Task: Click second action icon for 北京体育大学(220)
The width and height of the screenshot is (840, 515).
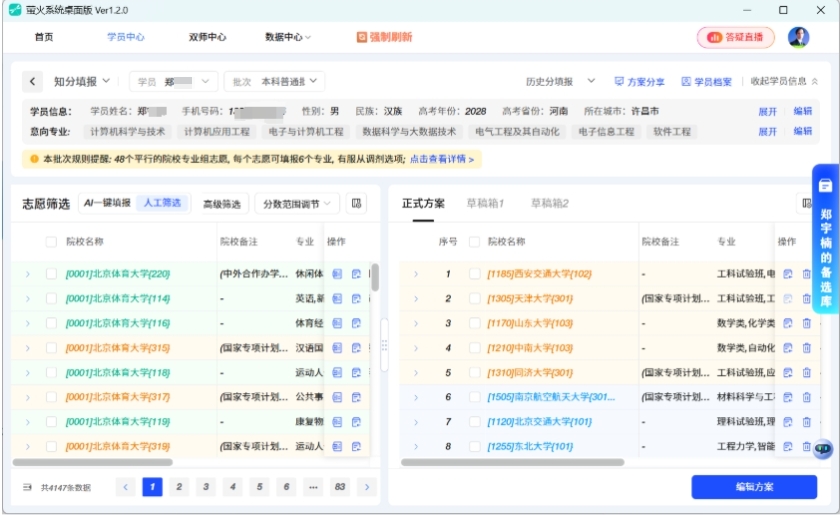Action: (356, 274)
